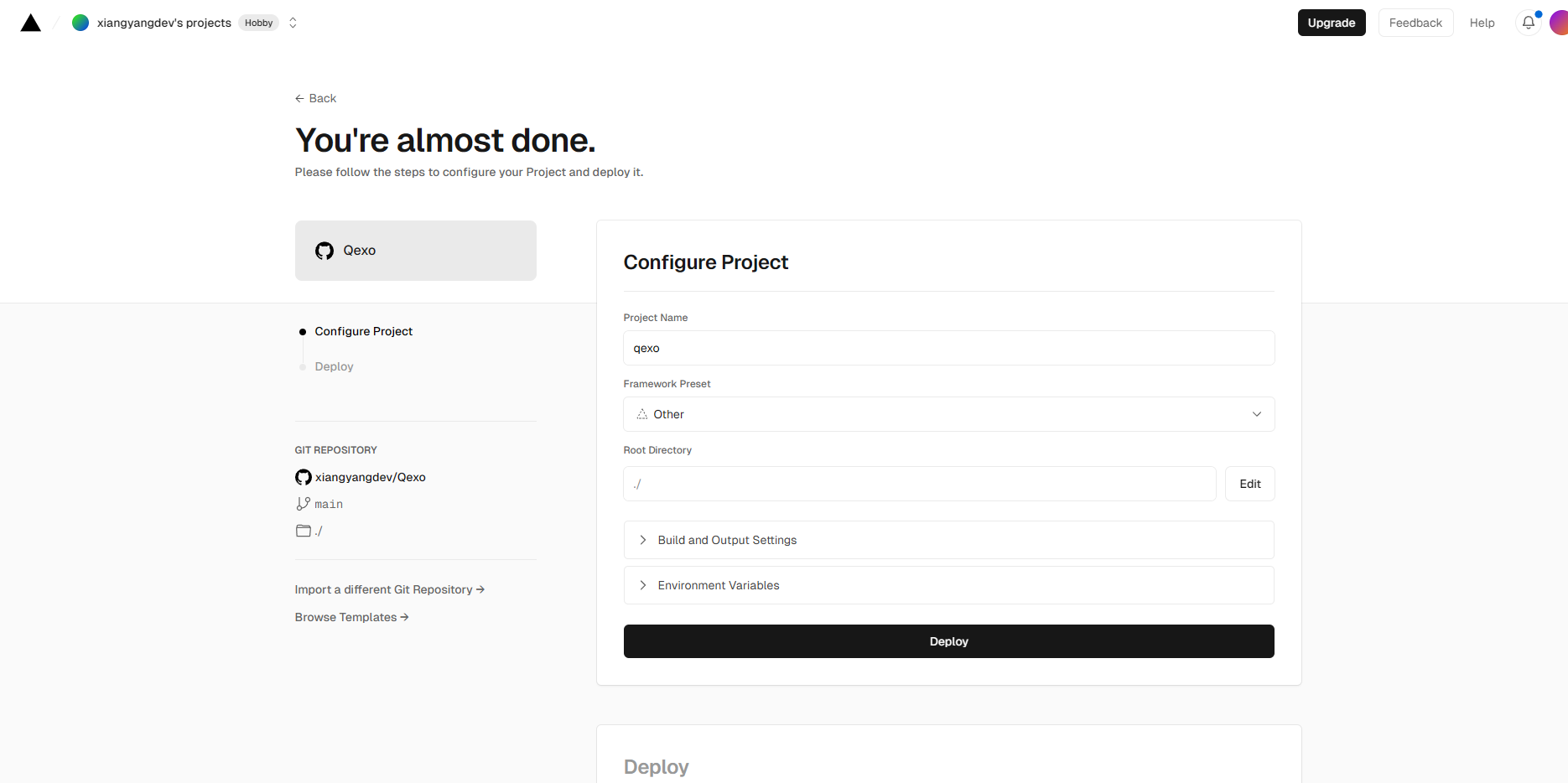Select the Configure Project step
This screenshot has width=1568, height=783.
(x=363, y=331)
